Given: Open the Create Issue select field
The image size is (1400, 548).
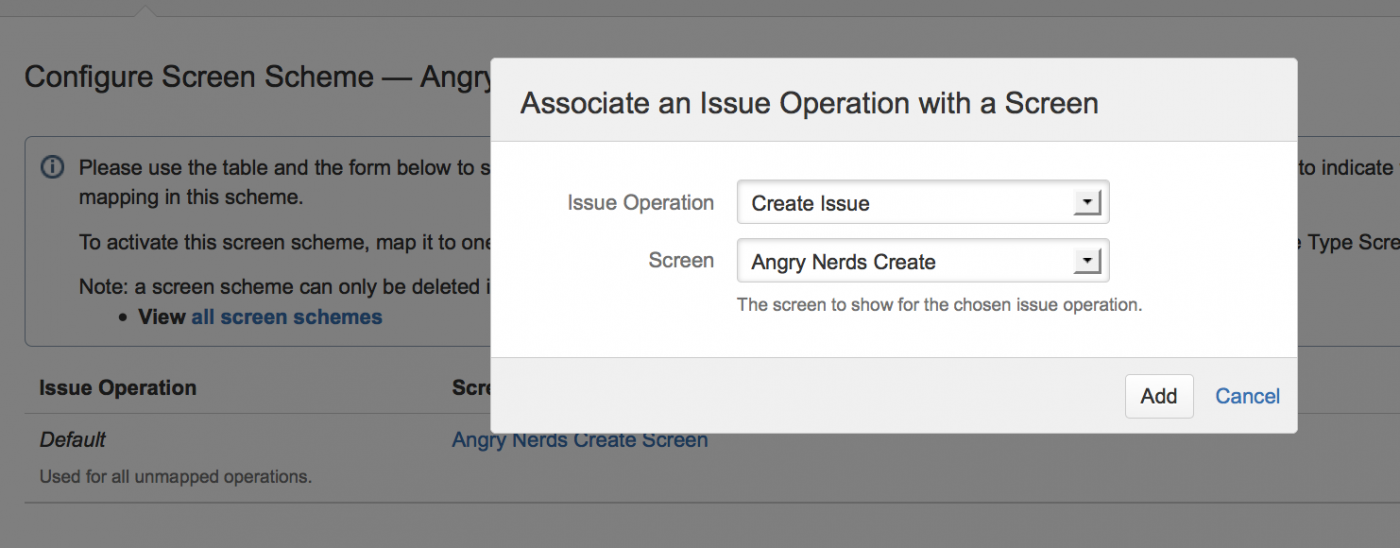Looking at the screenshot, I should (x=910, y=203).
